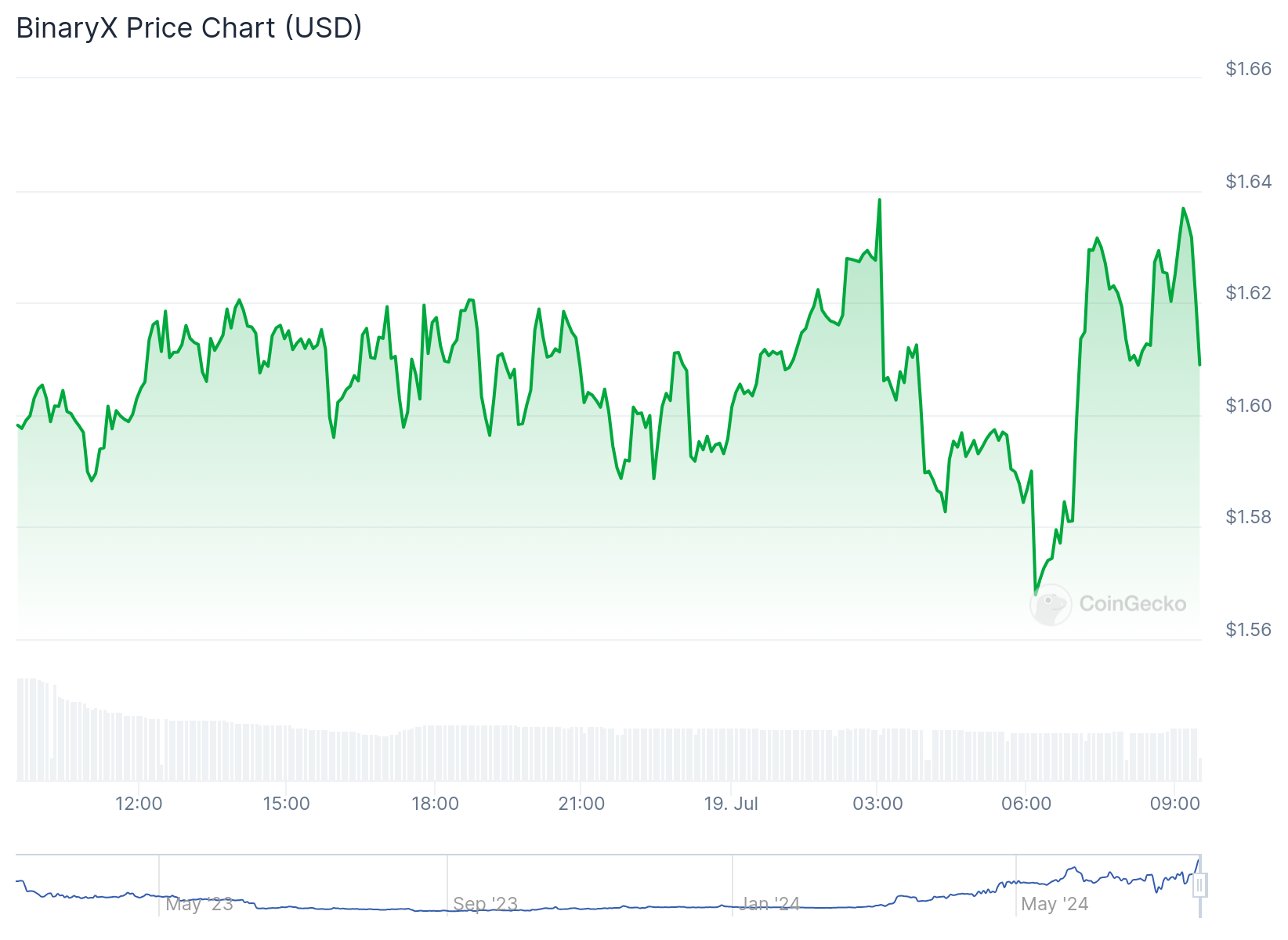Image resolution: width=1288 pixels, height=940 pixels.
Task: Click the price peak near 03:00
Action: tap(879, 200)
